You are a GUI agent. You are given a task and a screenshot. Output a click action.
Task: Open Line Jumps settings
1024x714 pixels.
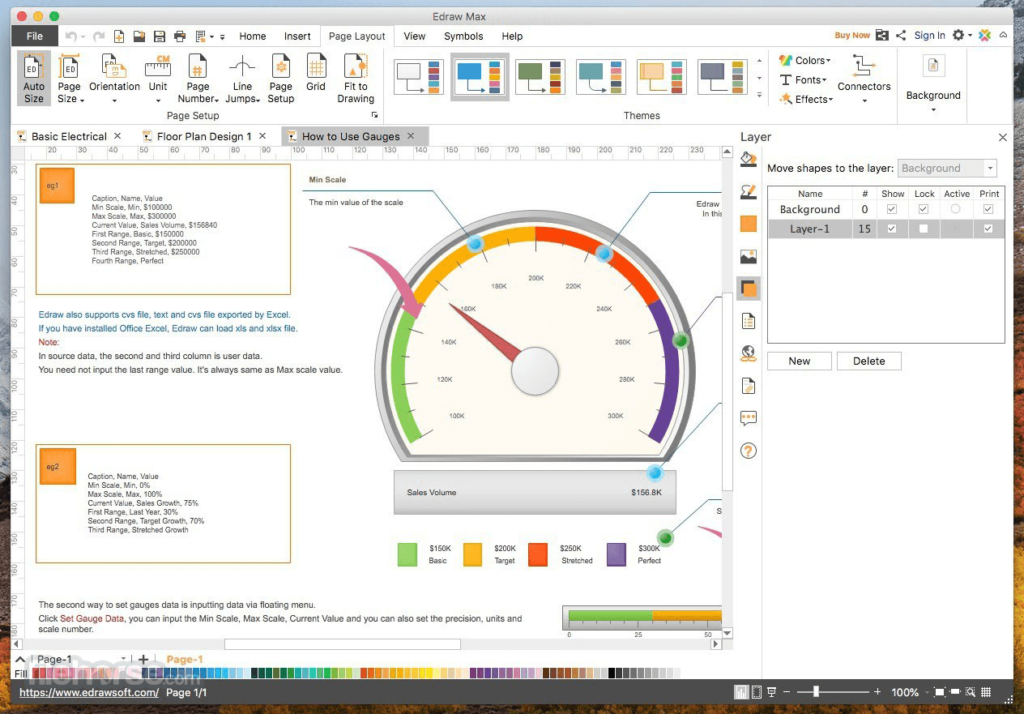242,79
